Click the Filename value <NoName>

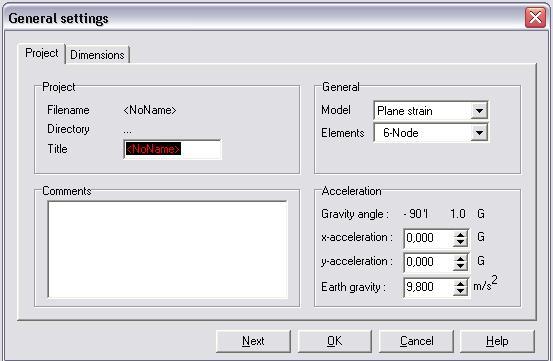click(x=150, y=110)
